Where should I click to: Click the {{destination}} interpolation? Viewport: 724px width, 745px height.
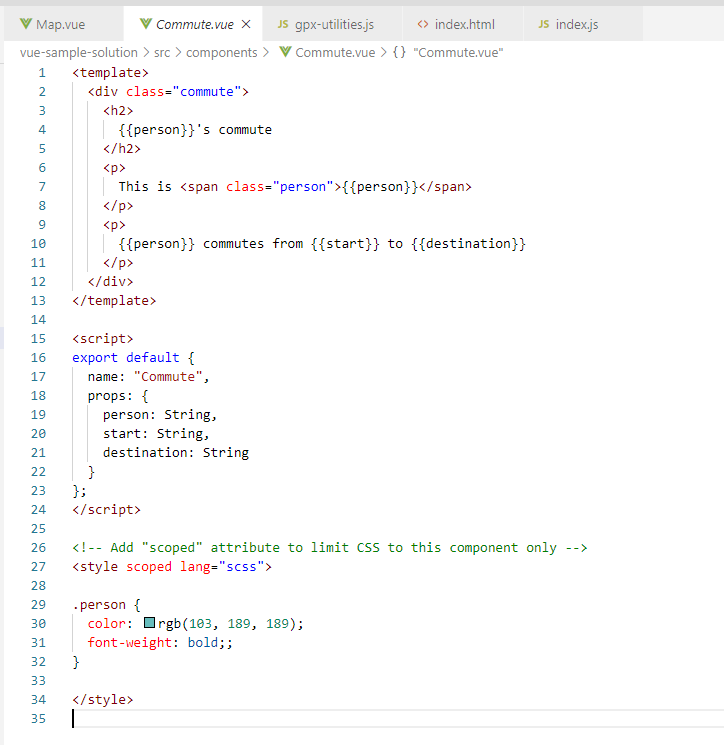coord(468,244)
